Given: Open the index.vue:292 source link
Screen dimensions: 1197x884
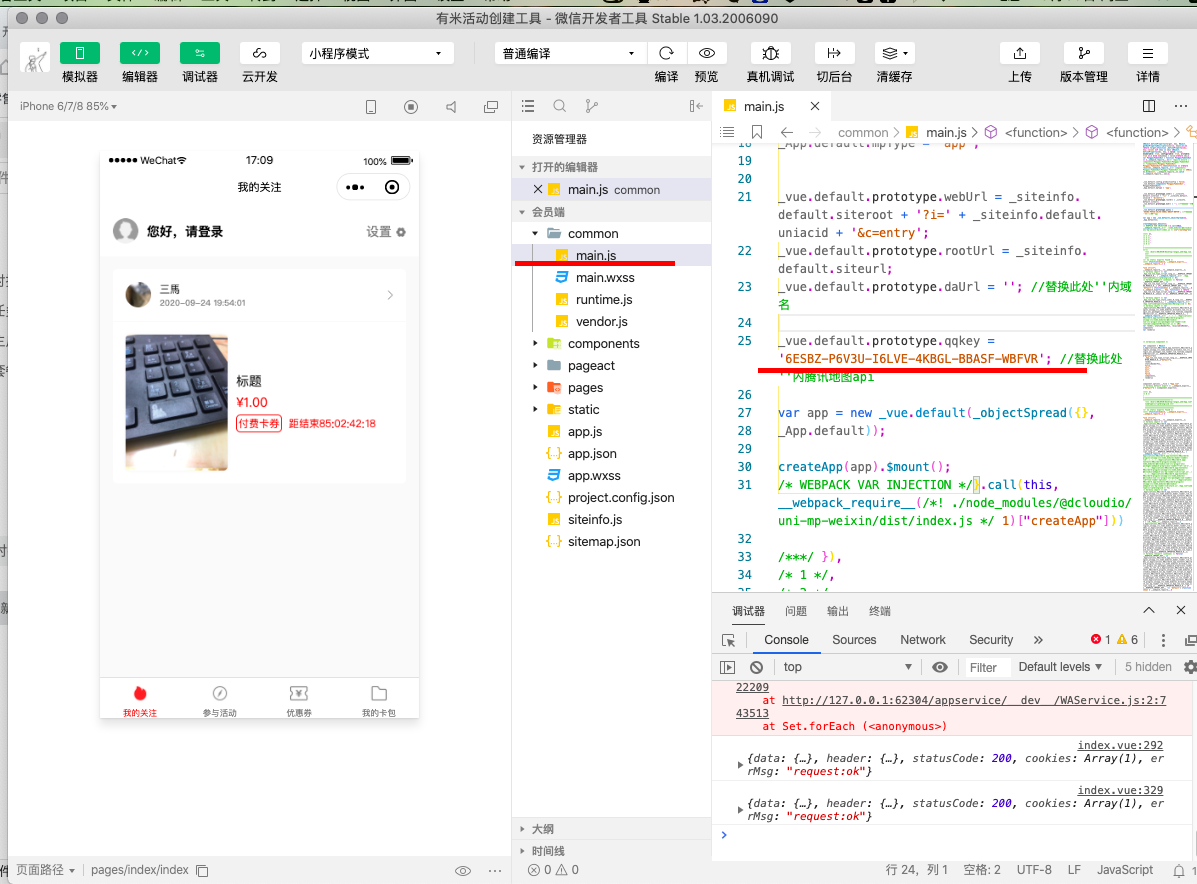Looking at the screenshot, I should pyautogui.click(x=1120, y=745).
